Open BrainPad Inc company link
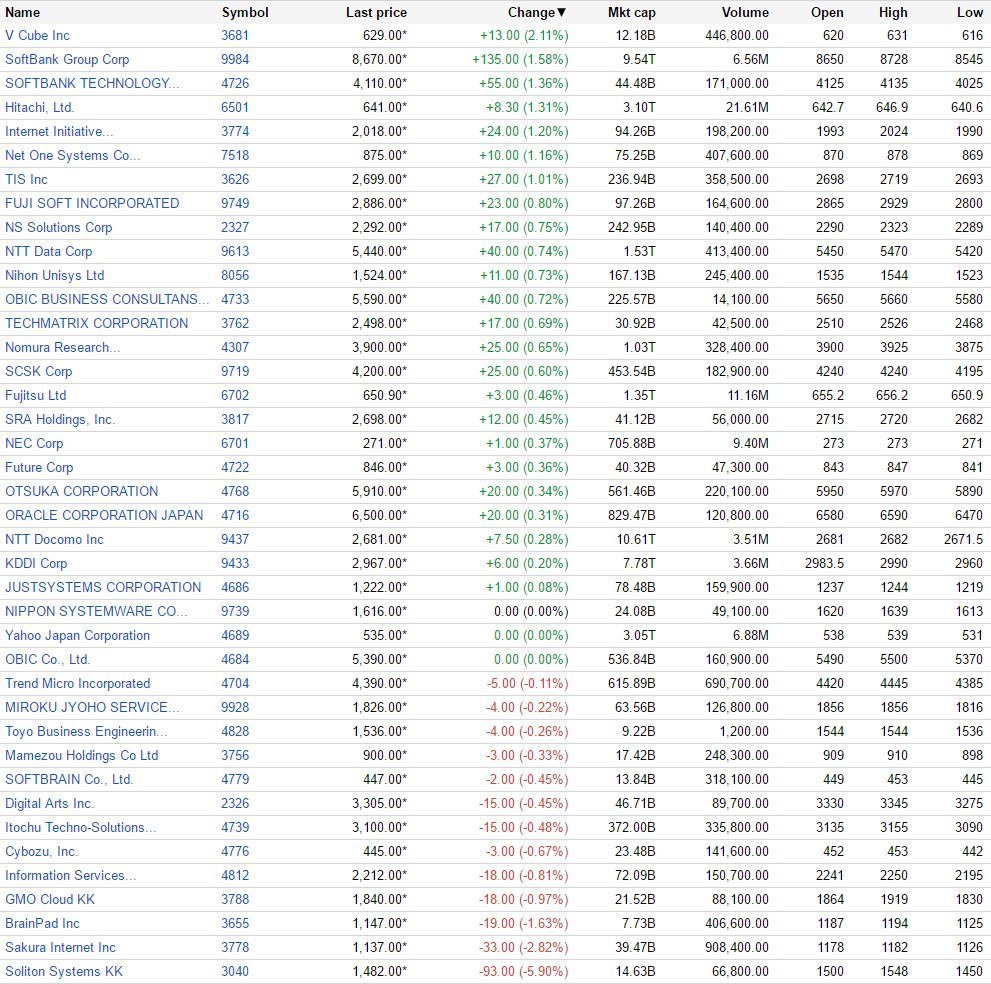Image resolution: width=991 pixels, height=984 pixels. point(42,924)
